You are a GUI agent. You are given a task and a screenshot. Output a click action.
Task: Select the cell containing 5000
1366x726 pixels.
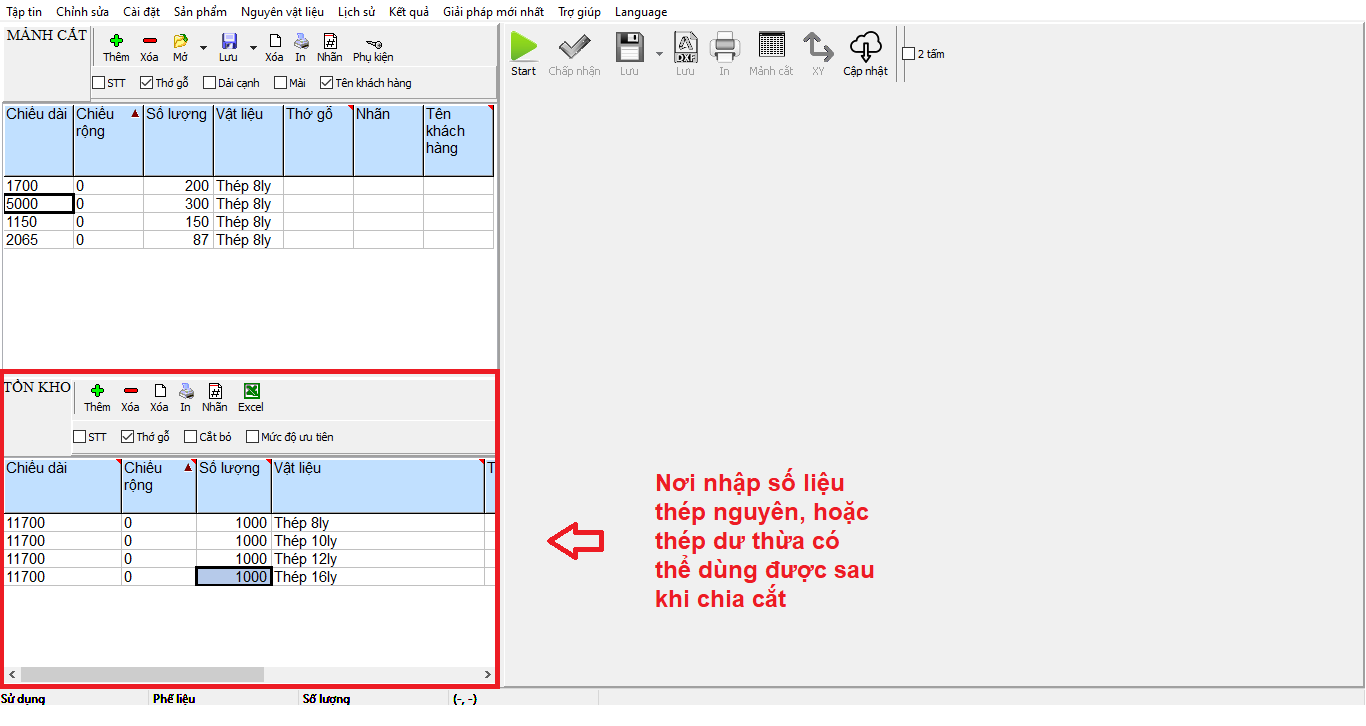click(38, 204)
